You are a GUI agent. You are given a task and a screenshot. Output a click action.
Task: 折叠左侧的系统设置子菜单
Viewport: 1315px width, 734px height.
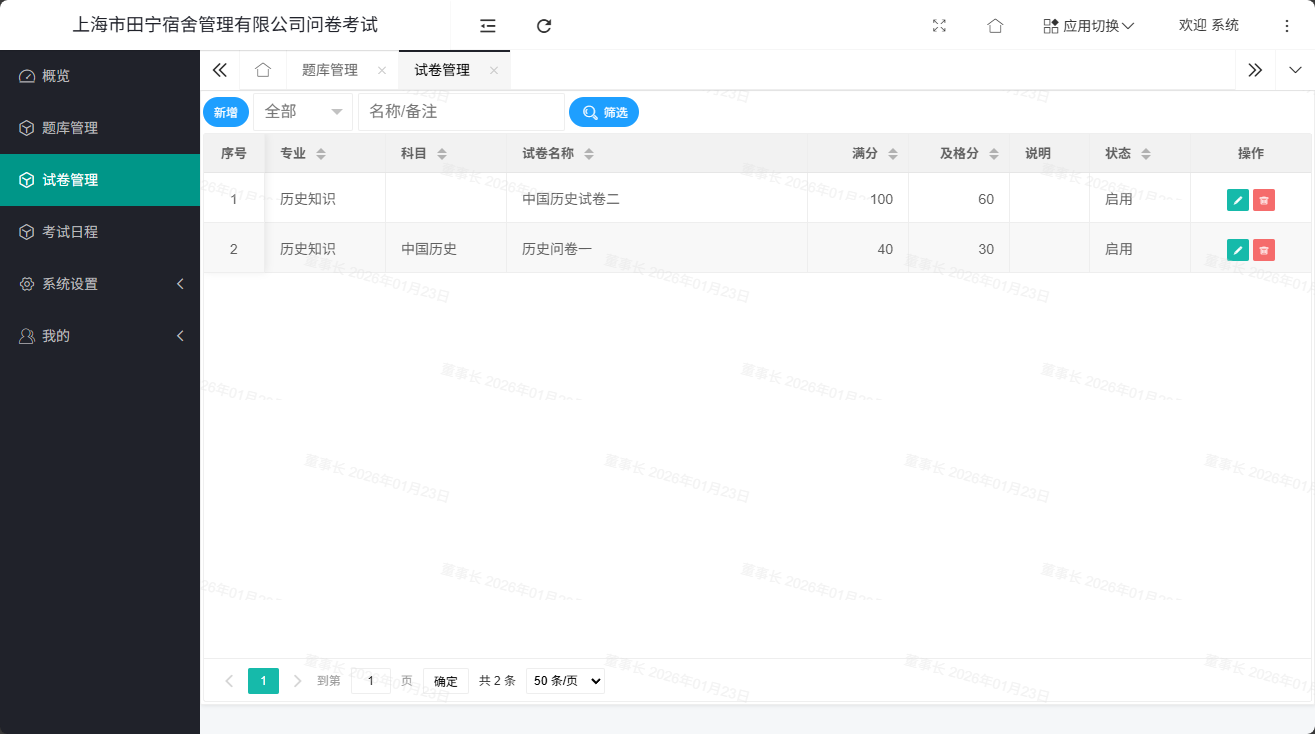pyautogui.click(x=100, y=283)
